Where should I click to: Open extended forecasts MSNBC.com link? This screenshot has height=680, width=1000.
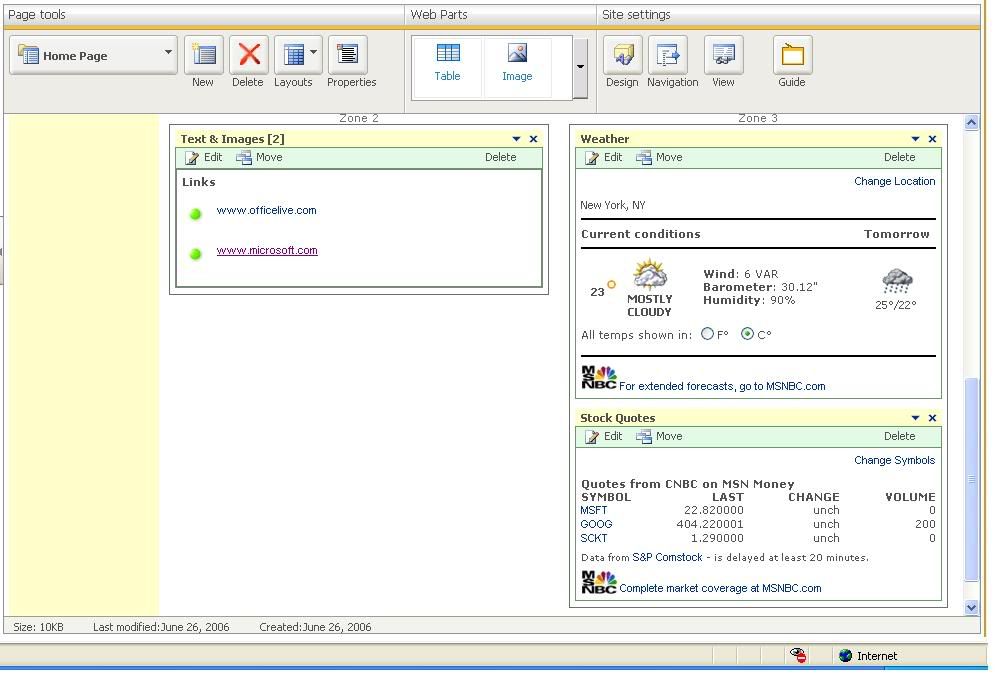(722, 387)
